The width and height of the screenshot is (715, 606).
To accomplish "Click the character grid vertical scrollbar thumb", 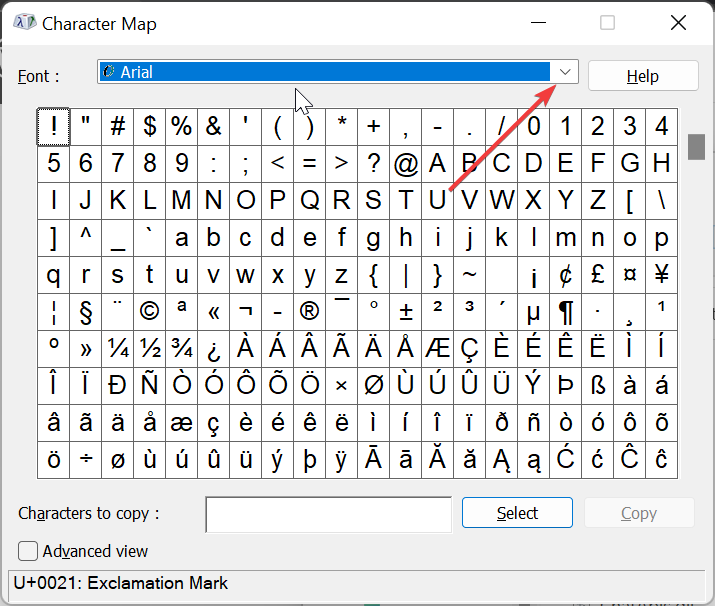I will [696, 147].
